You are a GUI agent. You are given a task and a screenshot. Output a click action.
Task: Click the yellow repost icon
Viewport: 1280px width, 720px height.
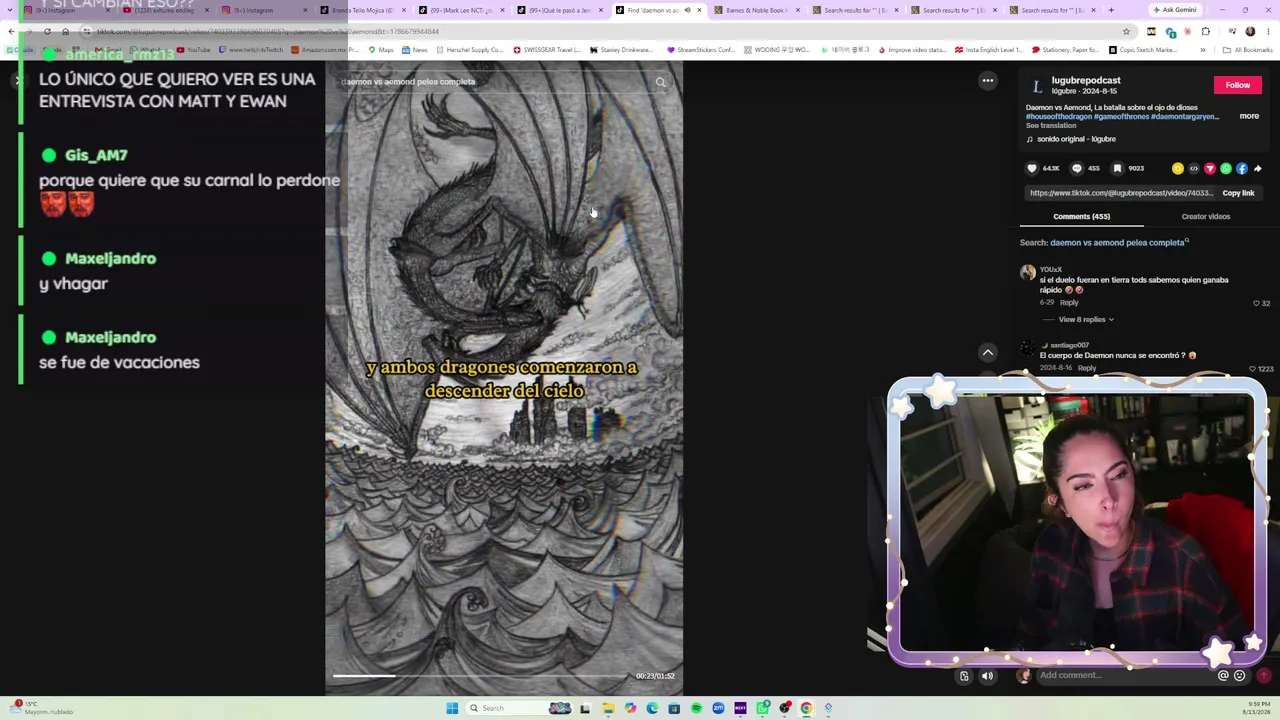click(1178, 168)
